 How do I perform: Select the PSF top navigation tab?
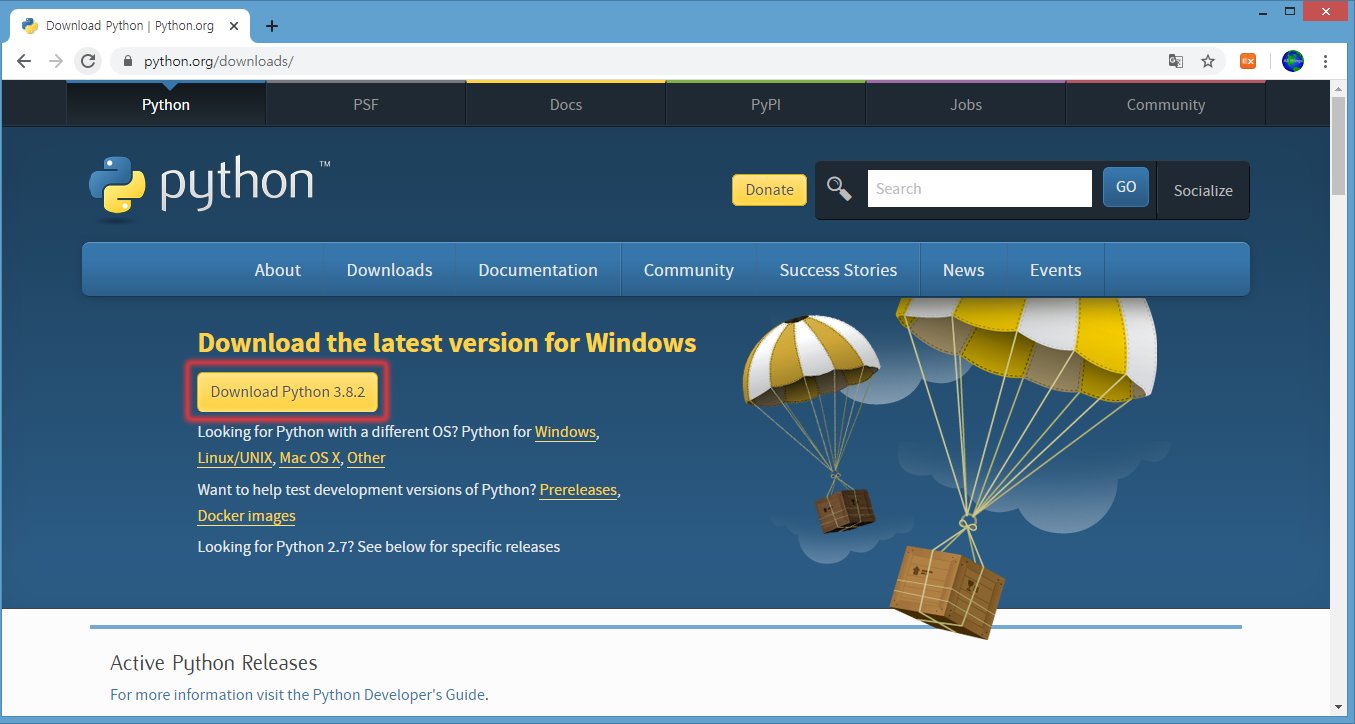point(366,104)
